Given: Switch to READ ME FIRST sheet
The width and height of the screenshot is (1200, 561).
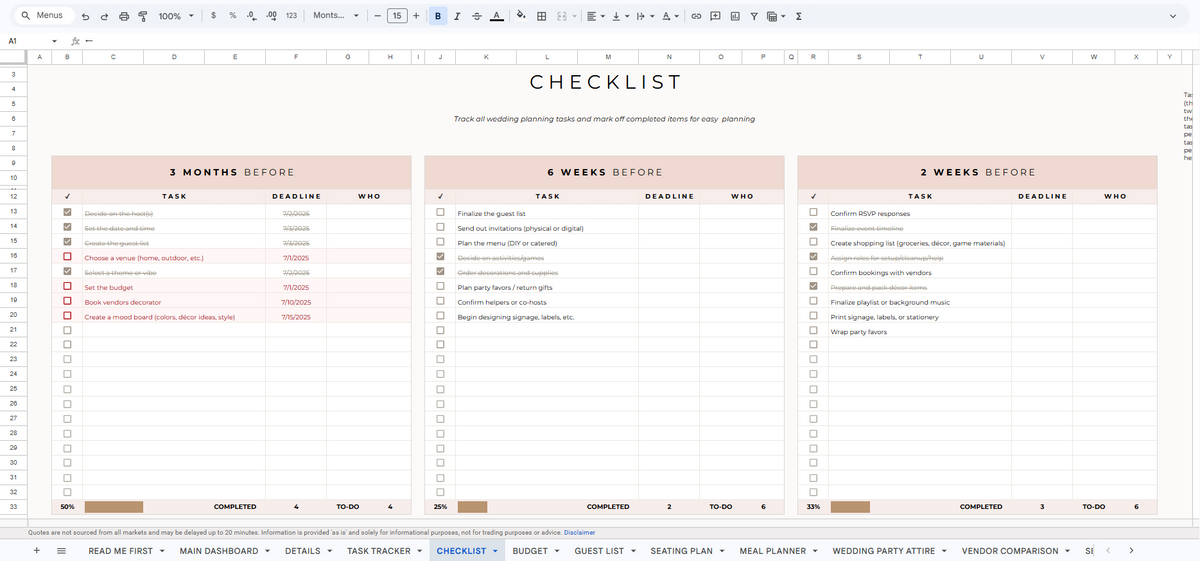Looking at the screenshot, I should pyautogui.click(x=119, y=551).
